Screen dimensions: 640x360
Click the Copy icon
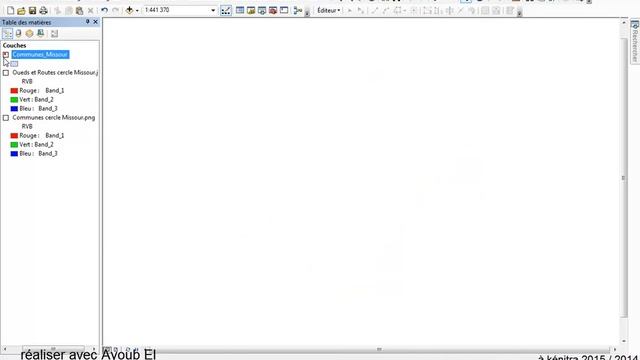[x=69, y=10]
